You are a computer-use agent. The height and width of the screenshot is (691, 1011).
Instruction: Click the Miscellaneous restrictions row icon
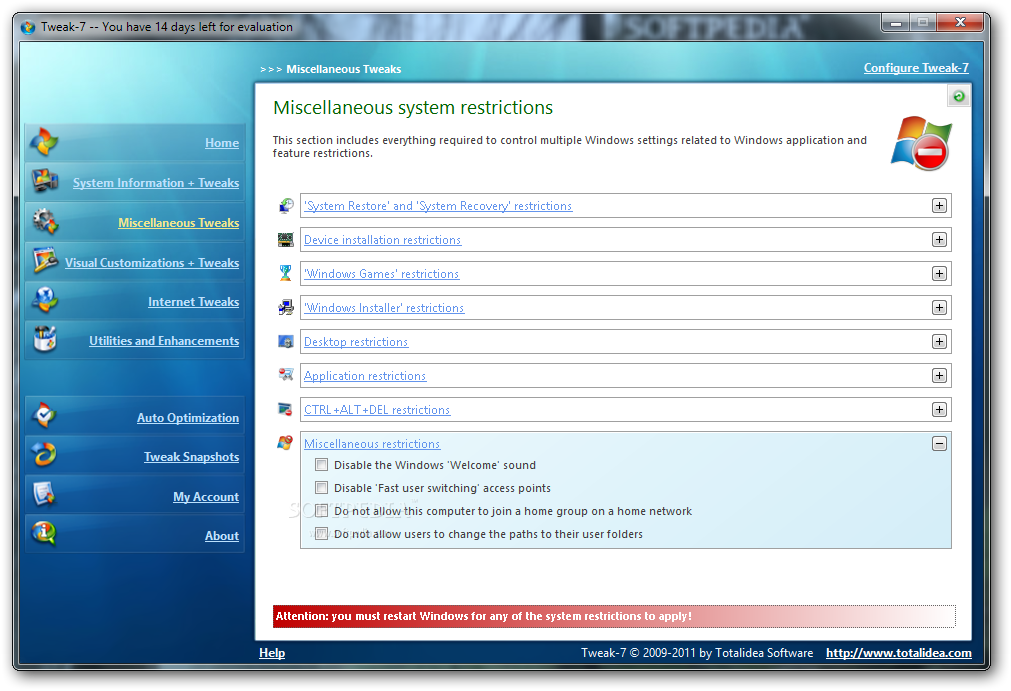click(x=285, y=443)
